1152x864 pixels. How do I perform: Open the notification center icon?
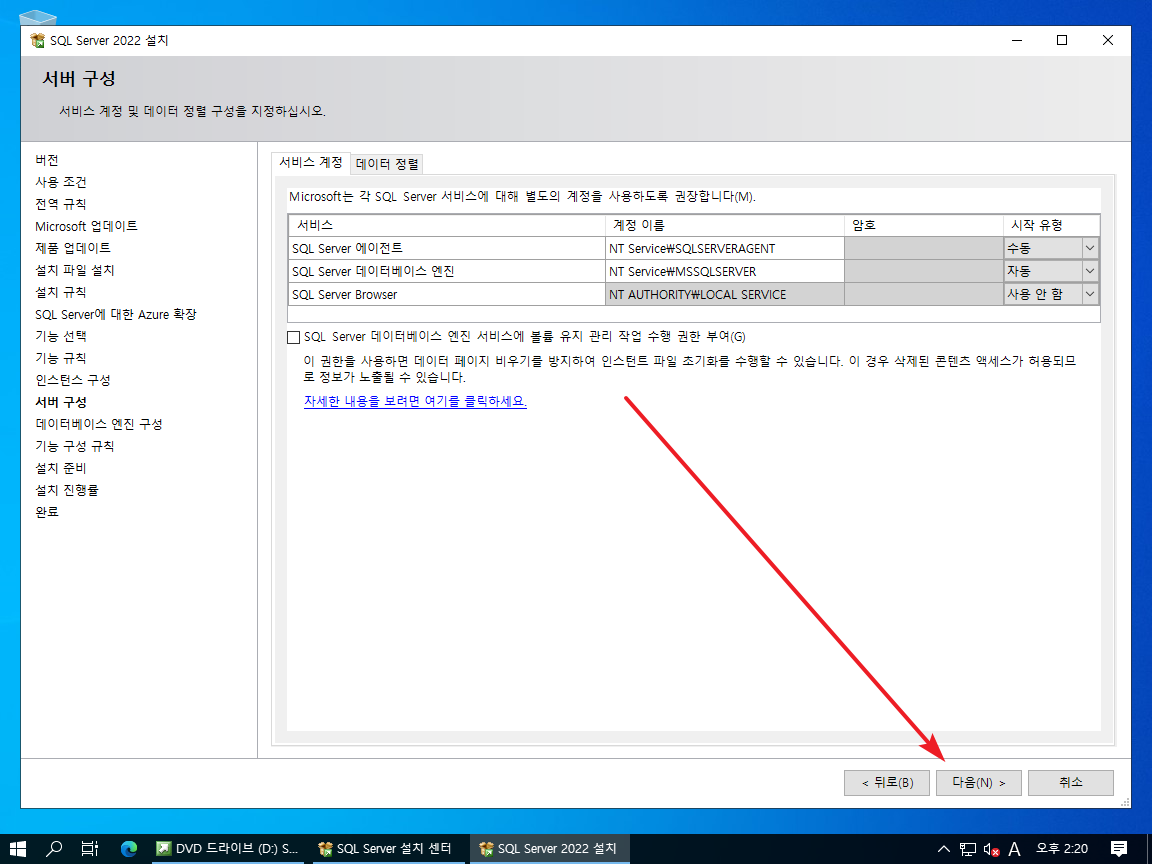tap(1119, 848)
